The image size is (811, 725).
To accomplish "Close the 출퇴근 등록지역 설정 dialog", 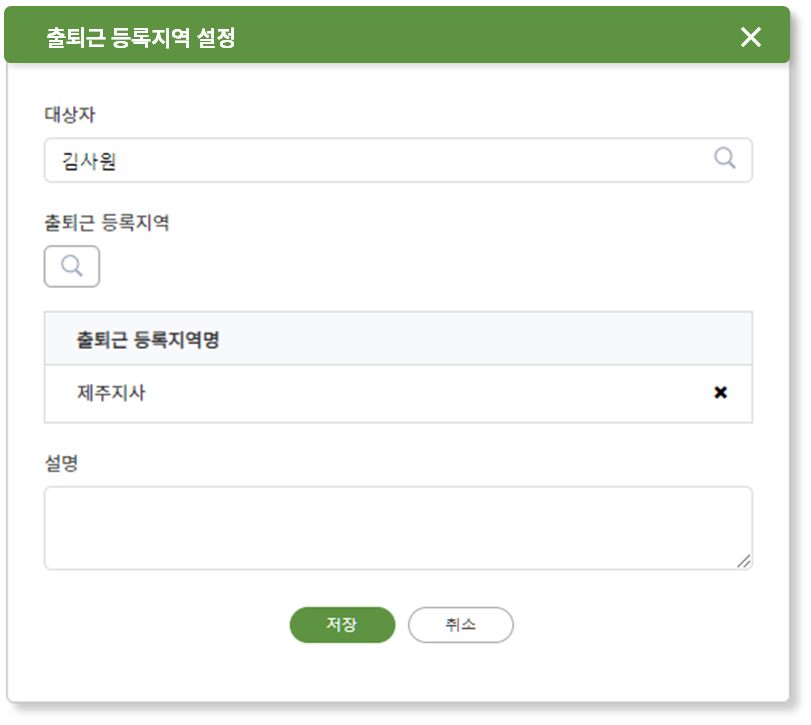I will point(750,37).
